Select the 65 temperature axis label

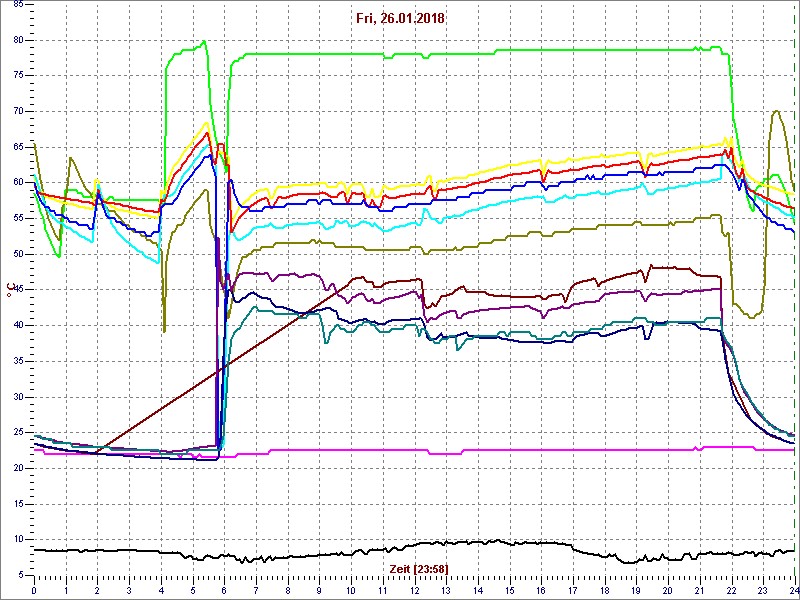pyautogui.click(x=18, y=147)
